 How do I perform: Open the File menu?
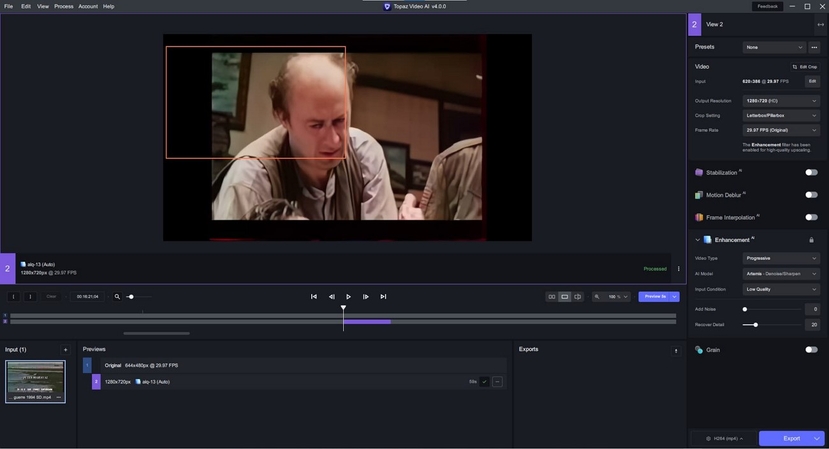click(x=8, y=6)
